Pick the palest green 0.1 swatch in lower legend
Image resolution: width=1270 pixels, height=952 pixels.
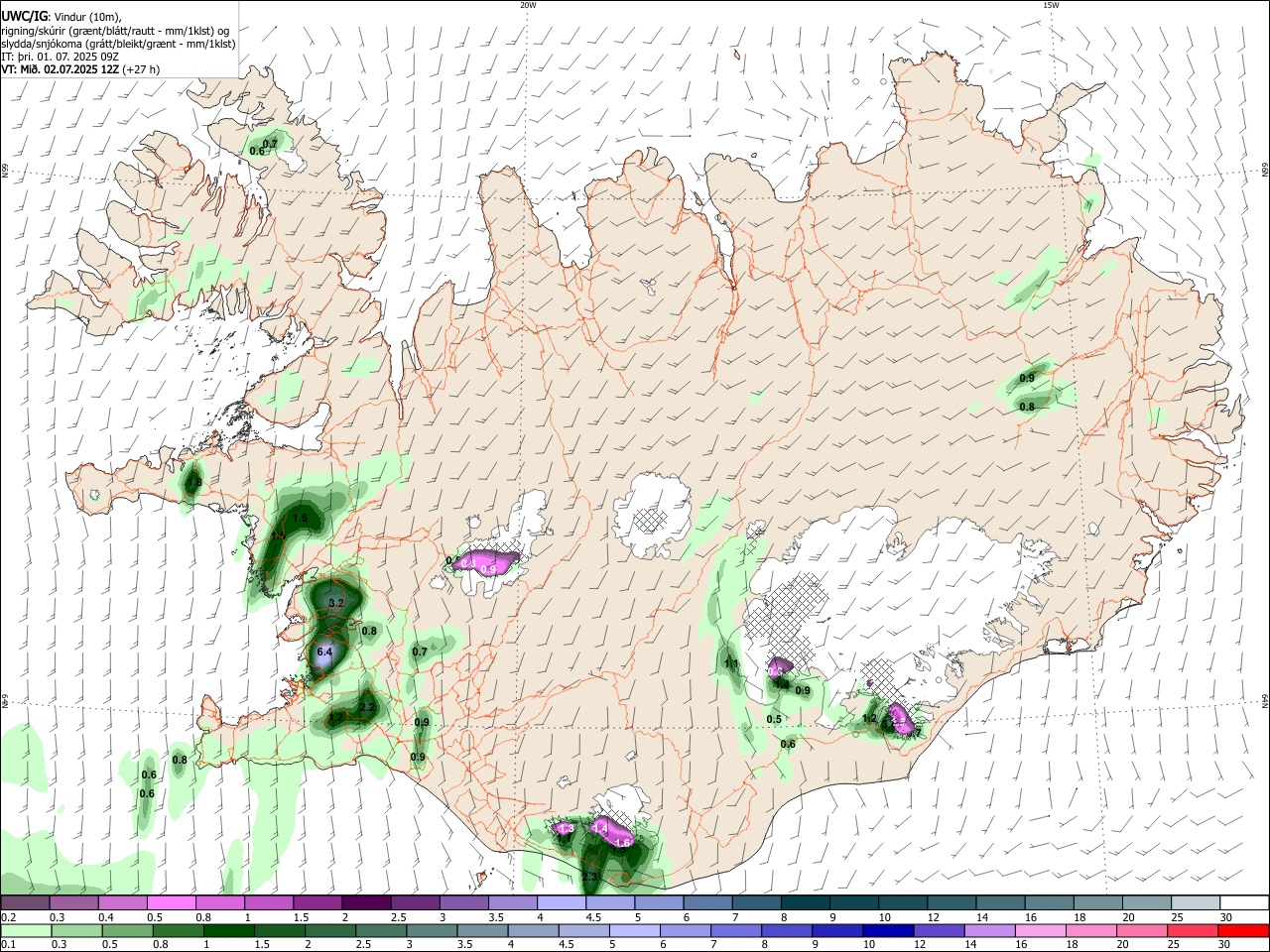pyautogui.click(x=26, y=930)
